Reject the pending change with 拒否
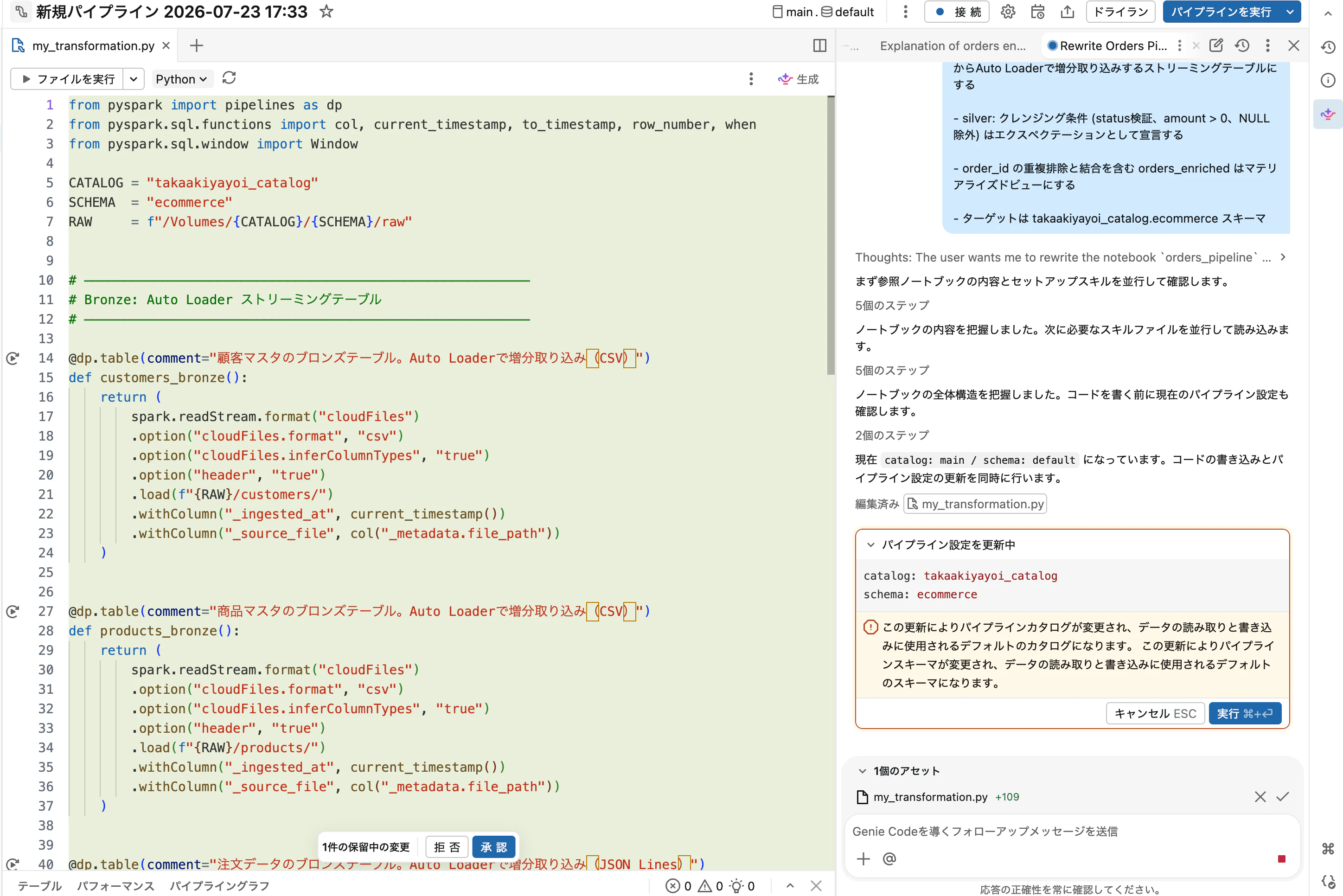This screenshot has width=1343, height=896. pos(447,847)
